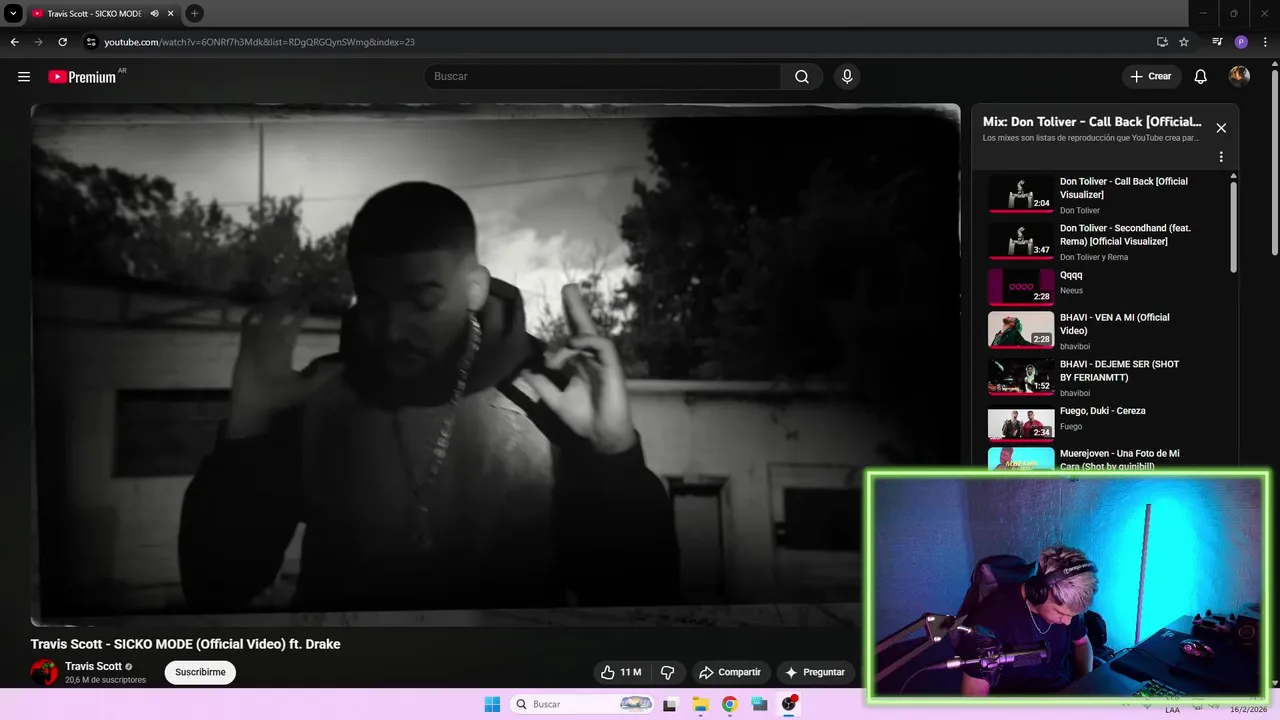Open Chrome media controls icon
Viewport: 1280px width, 720px height.
[1217, 42]
